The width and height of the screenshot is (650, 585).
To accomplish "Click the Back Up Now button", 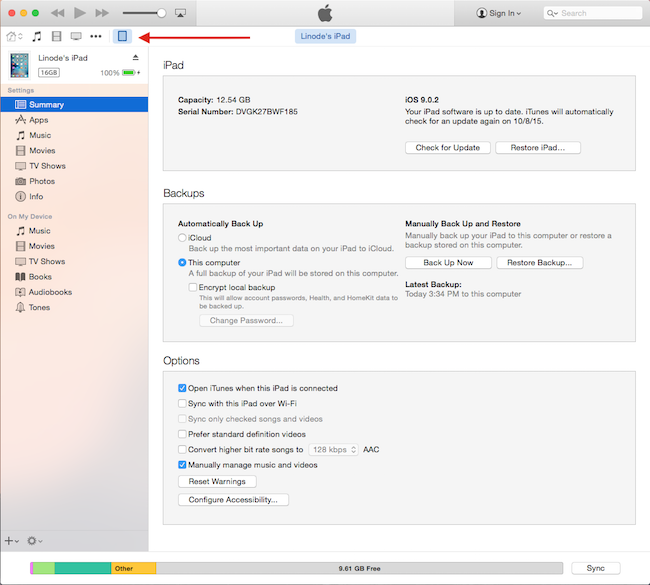I will pyautogui.click(x=448, y=263).
